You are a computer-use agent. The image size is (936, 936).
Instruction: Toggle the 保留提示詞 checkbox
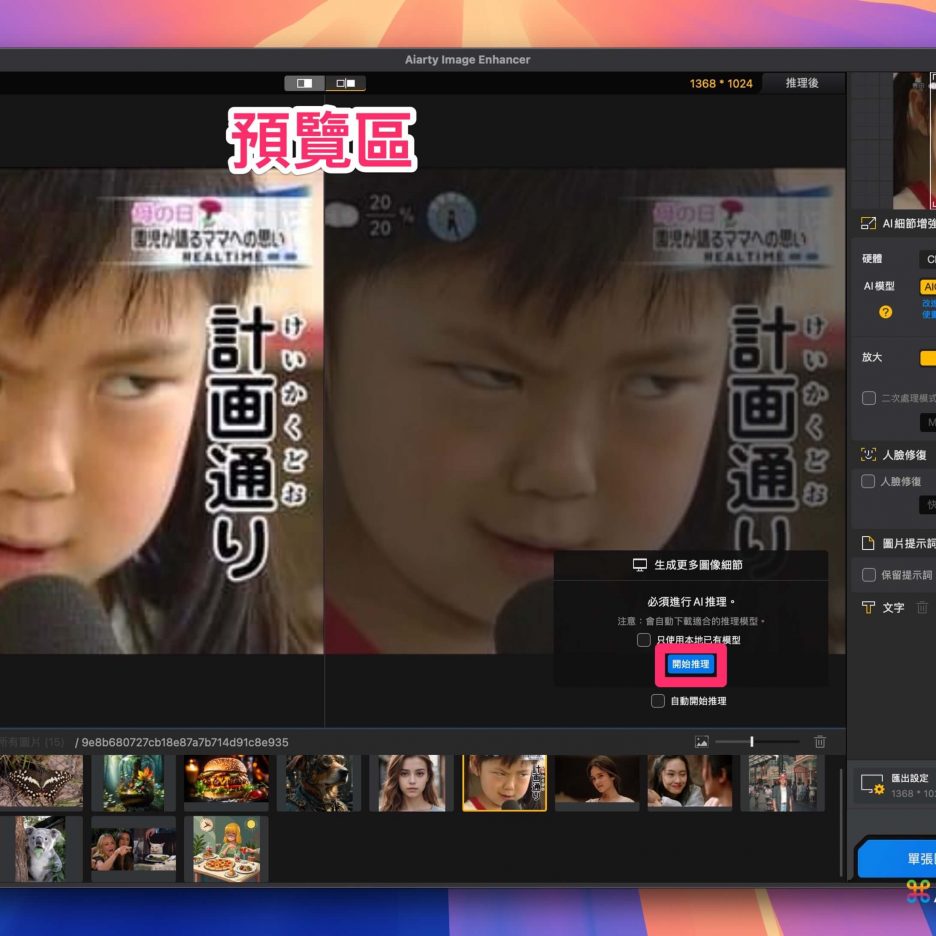(x=868, y=575)
